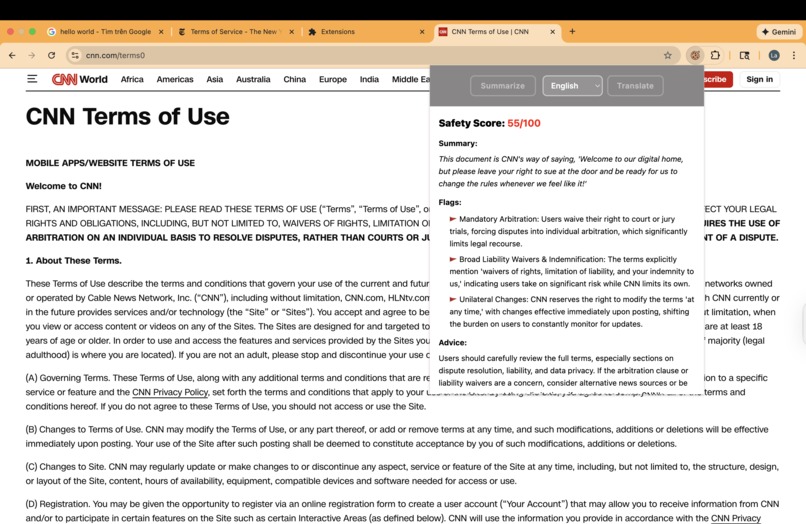Screen dimensions: 806x524
Task: Open the Middle East nav item
Action: coord(411,79)
